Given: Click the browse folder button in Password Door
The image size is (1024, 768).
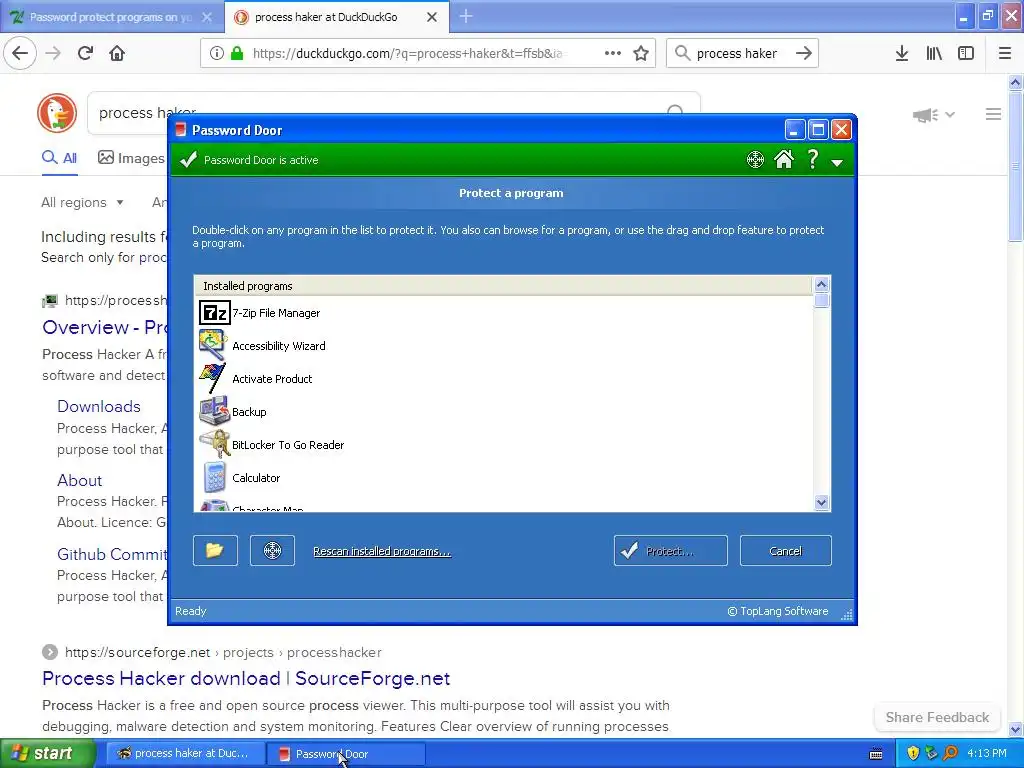Looking at the screenshot, I should [x=215, y=551].
